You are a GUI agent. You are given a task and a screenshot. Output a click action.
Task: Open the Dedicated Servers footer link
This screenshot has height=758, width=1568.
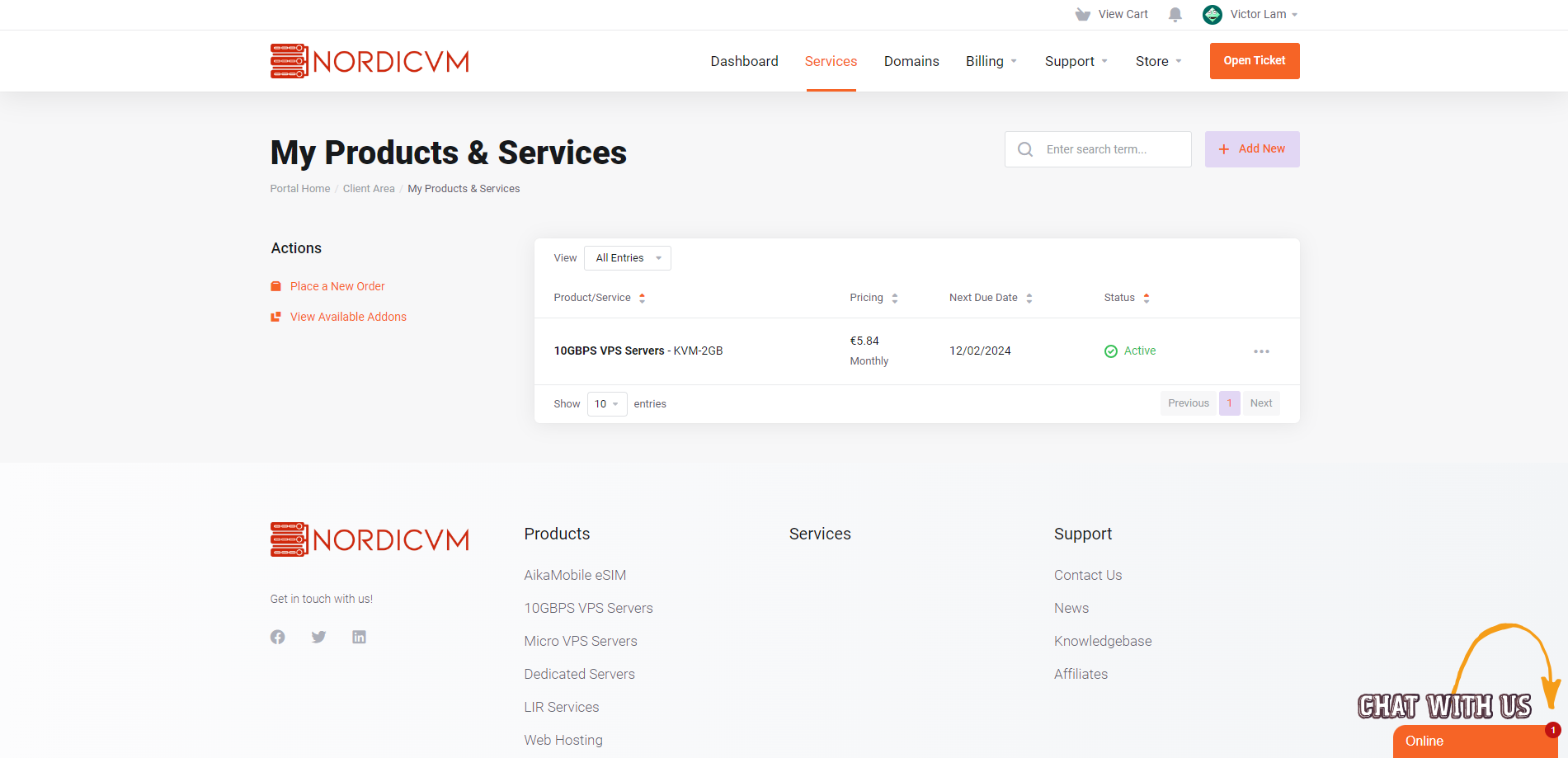(579, 674)
